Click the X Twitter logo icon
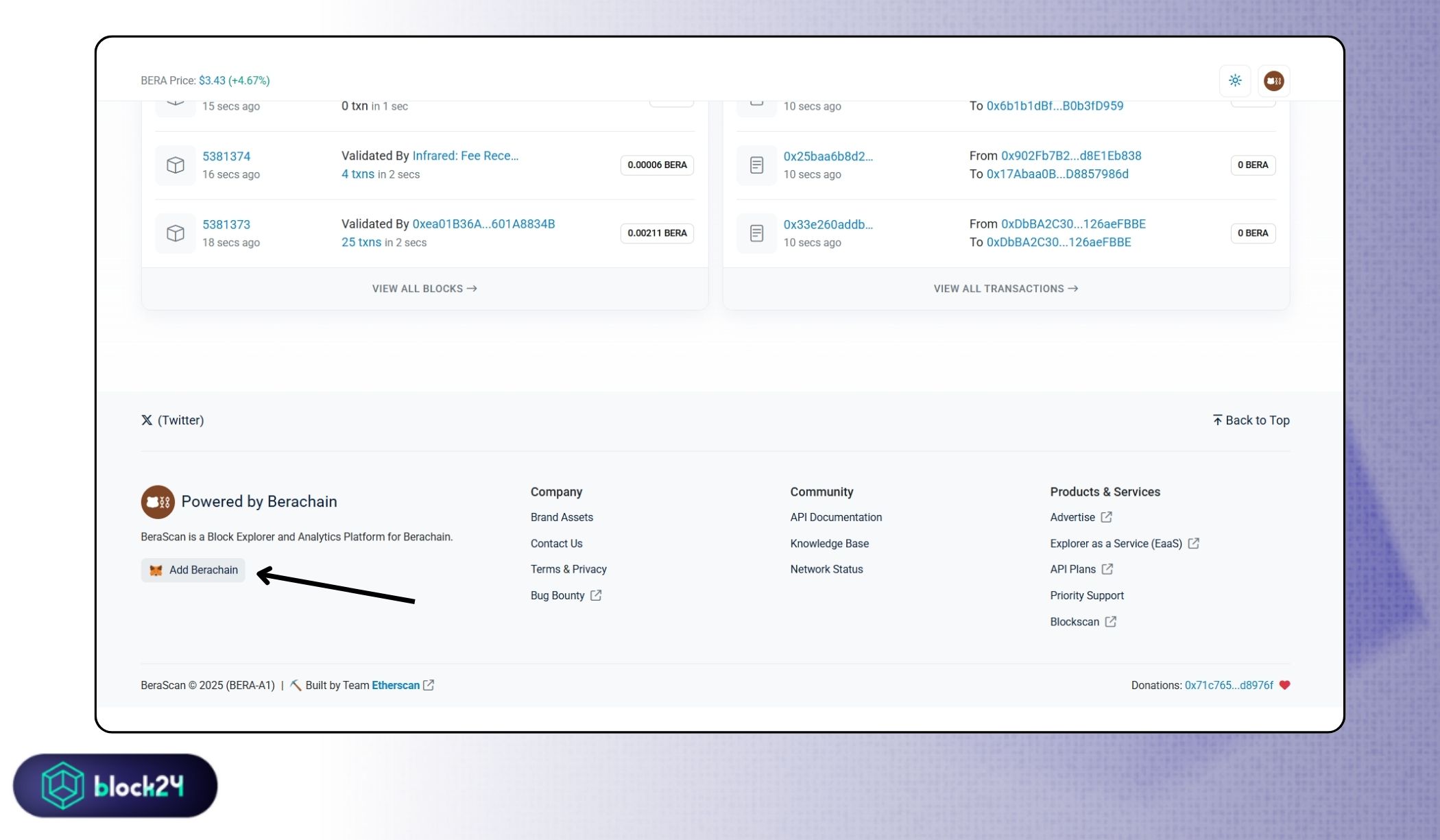This screenshot has width=1440, height=840. 147,420
